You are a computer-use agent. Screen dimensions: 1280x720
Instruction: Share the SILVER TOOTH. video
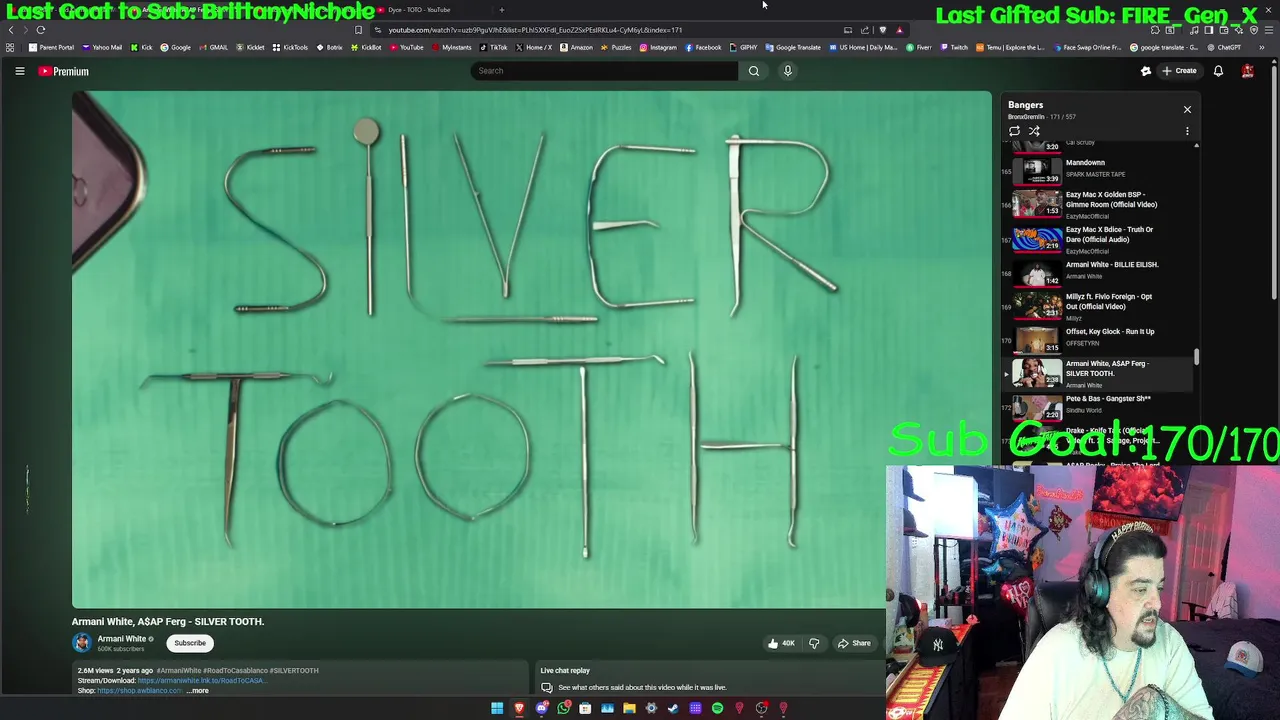click(x=854, y=643)
